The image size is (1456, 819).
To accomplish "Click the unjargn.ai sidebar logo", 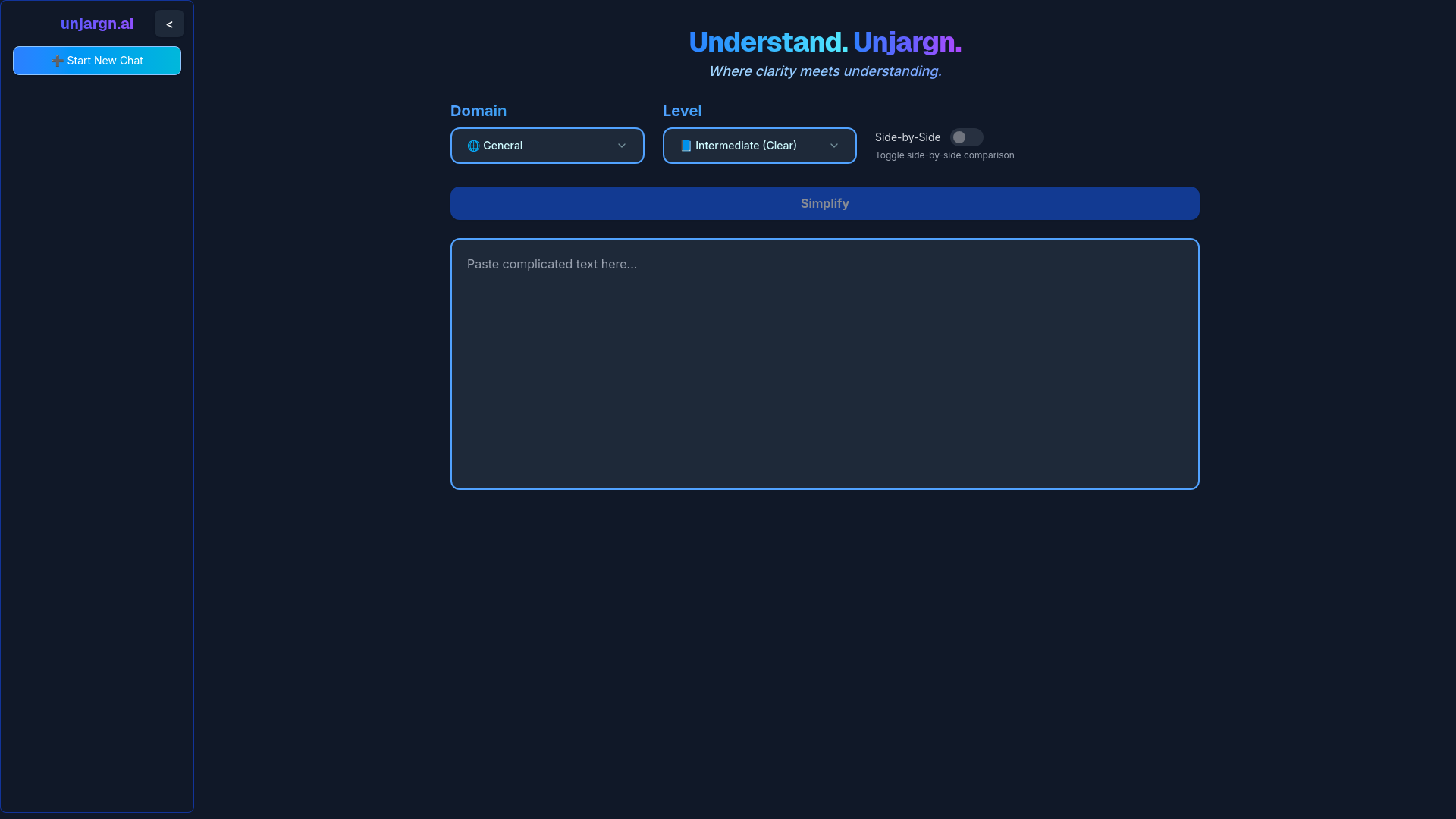I will coord(97,24).
